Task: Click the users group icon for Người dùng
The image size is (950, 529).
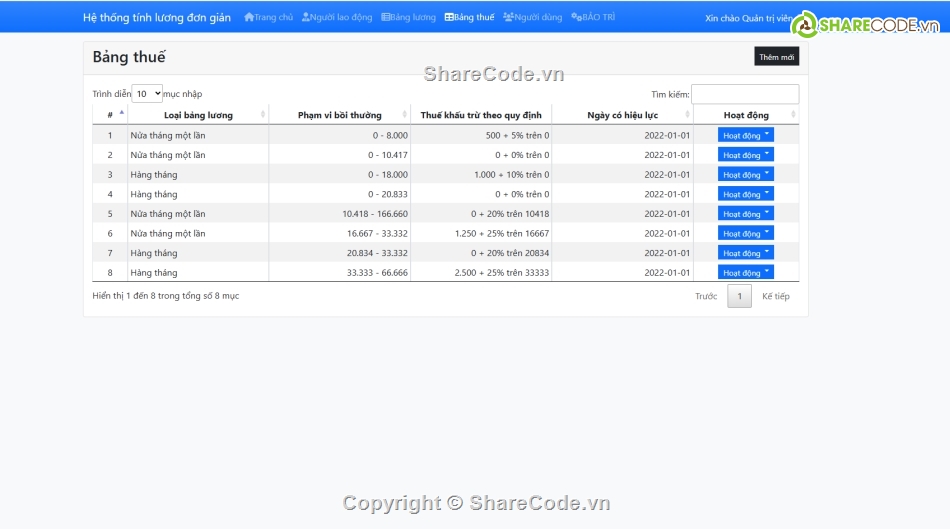Action: click(508, 17)
